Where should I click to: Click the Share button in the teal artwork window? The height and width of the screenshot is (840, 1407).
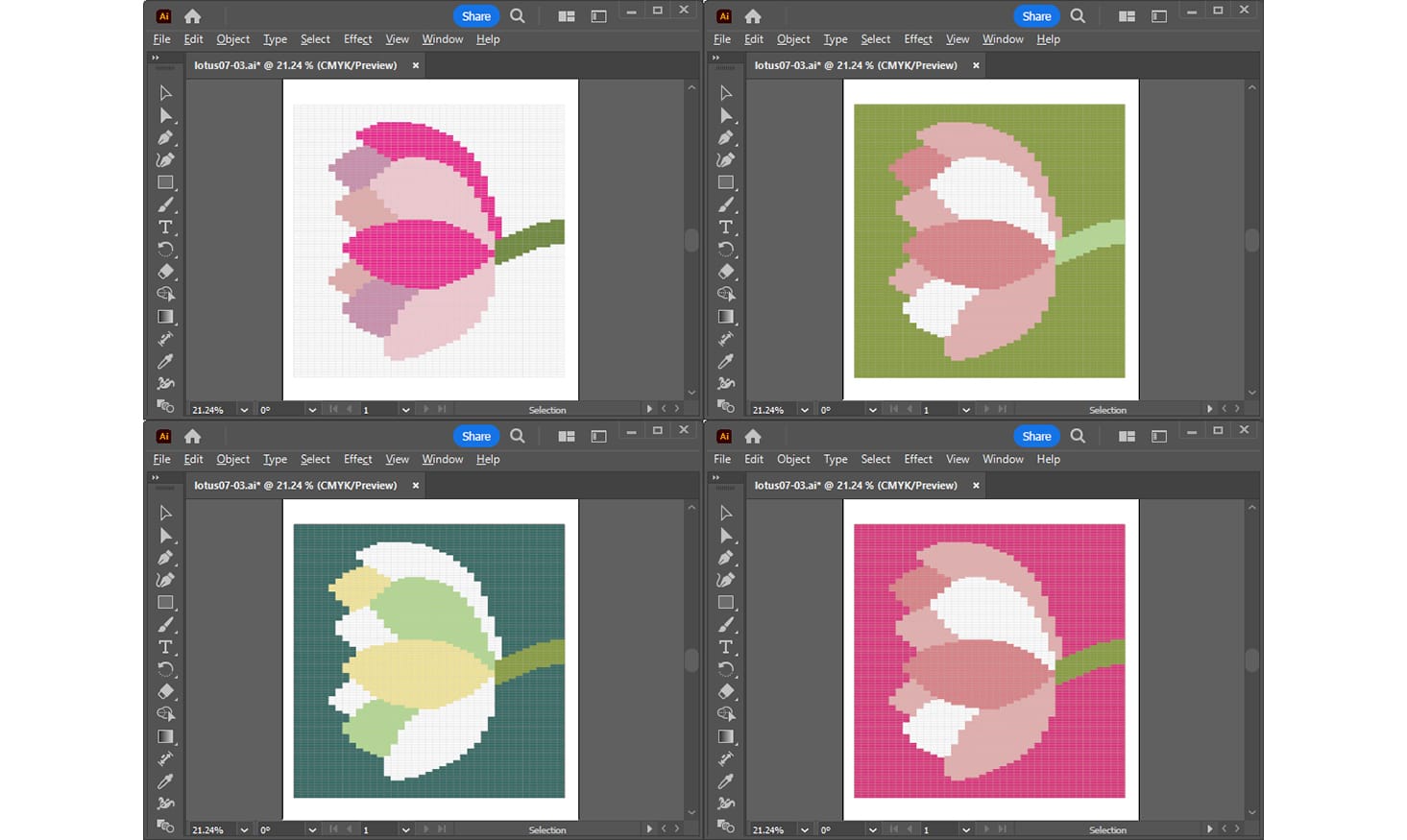[x=475, y=437]
